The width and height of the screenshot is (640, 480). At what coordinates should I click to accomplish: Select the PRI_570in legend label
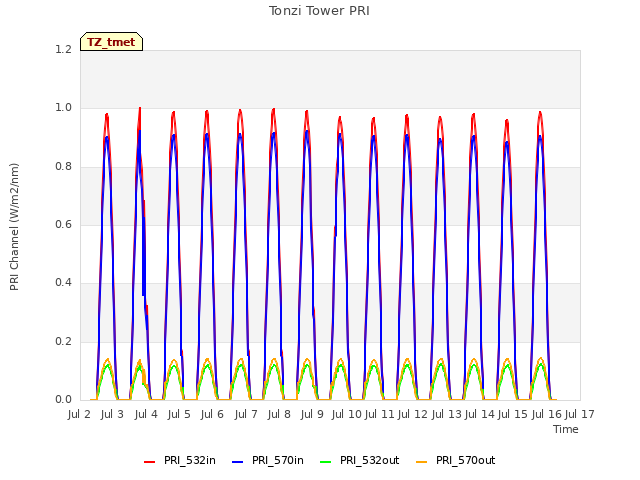(278, 460)
